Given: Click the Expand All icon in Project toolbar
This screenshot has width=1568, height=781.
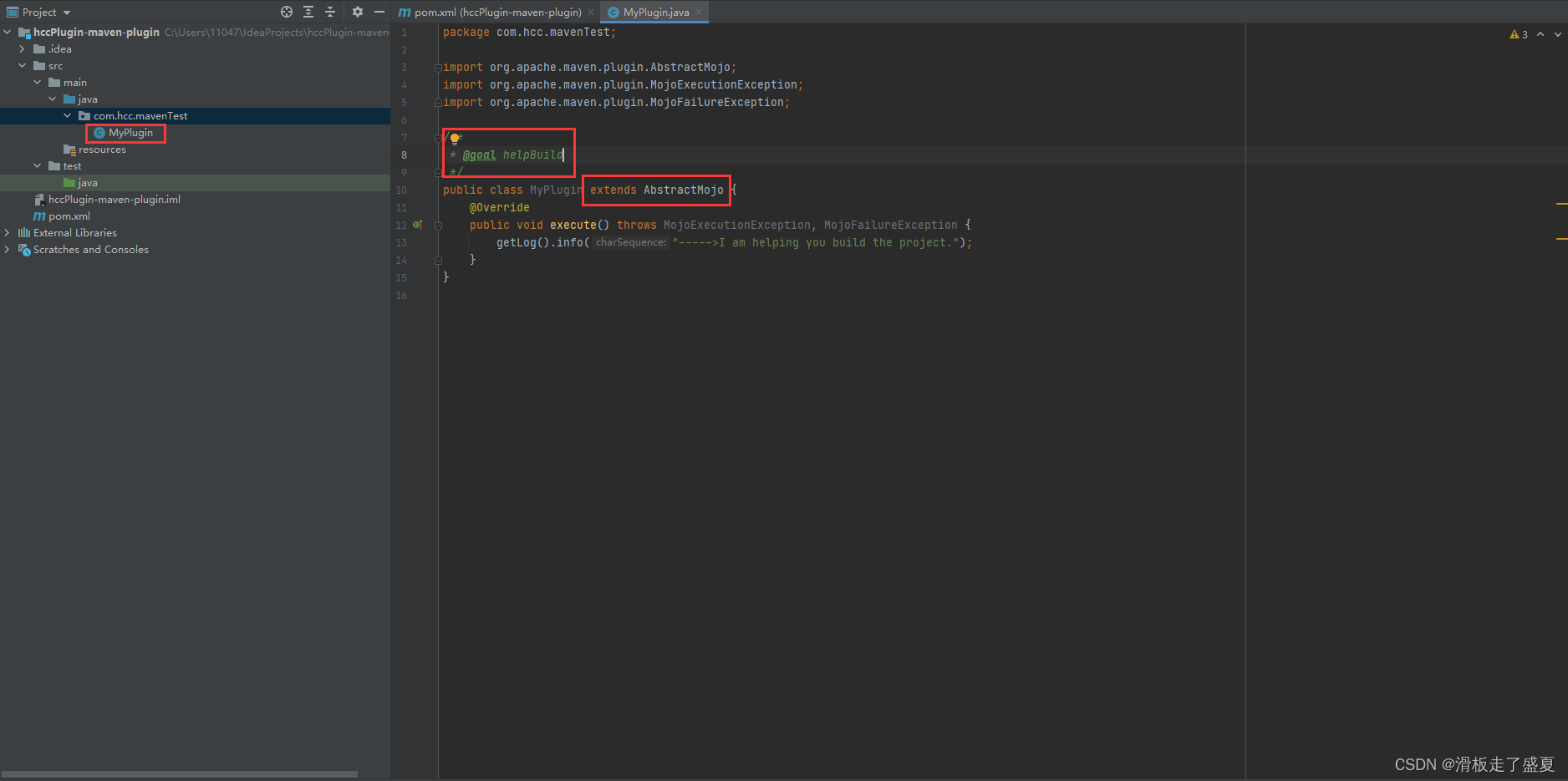Looking at the screenshot, I should pos(308,12).
